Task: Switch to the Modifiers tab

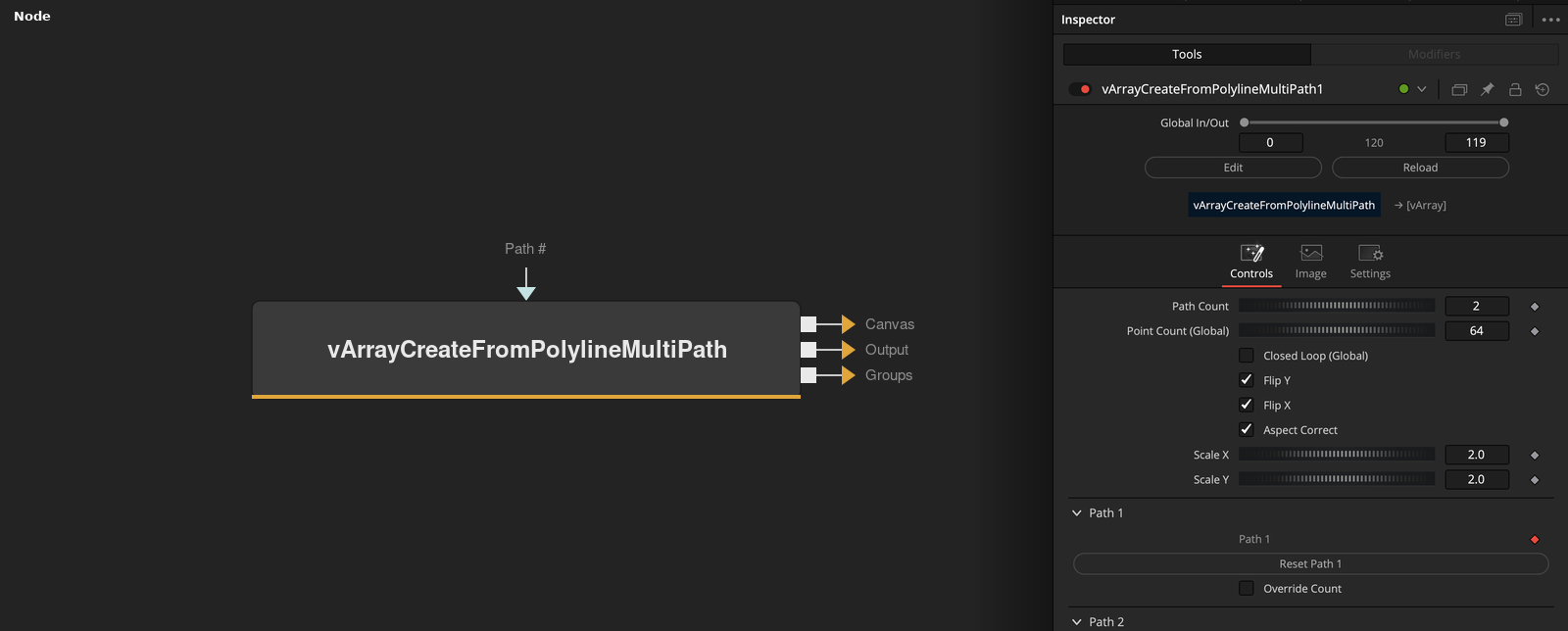Action: (x=1434, y=54)
